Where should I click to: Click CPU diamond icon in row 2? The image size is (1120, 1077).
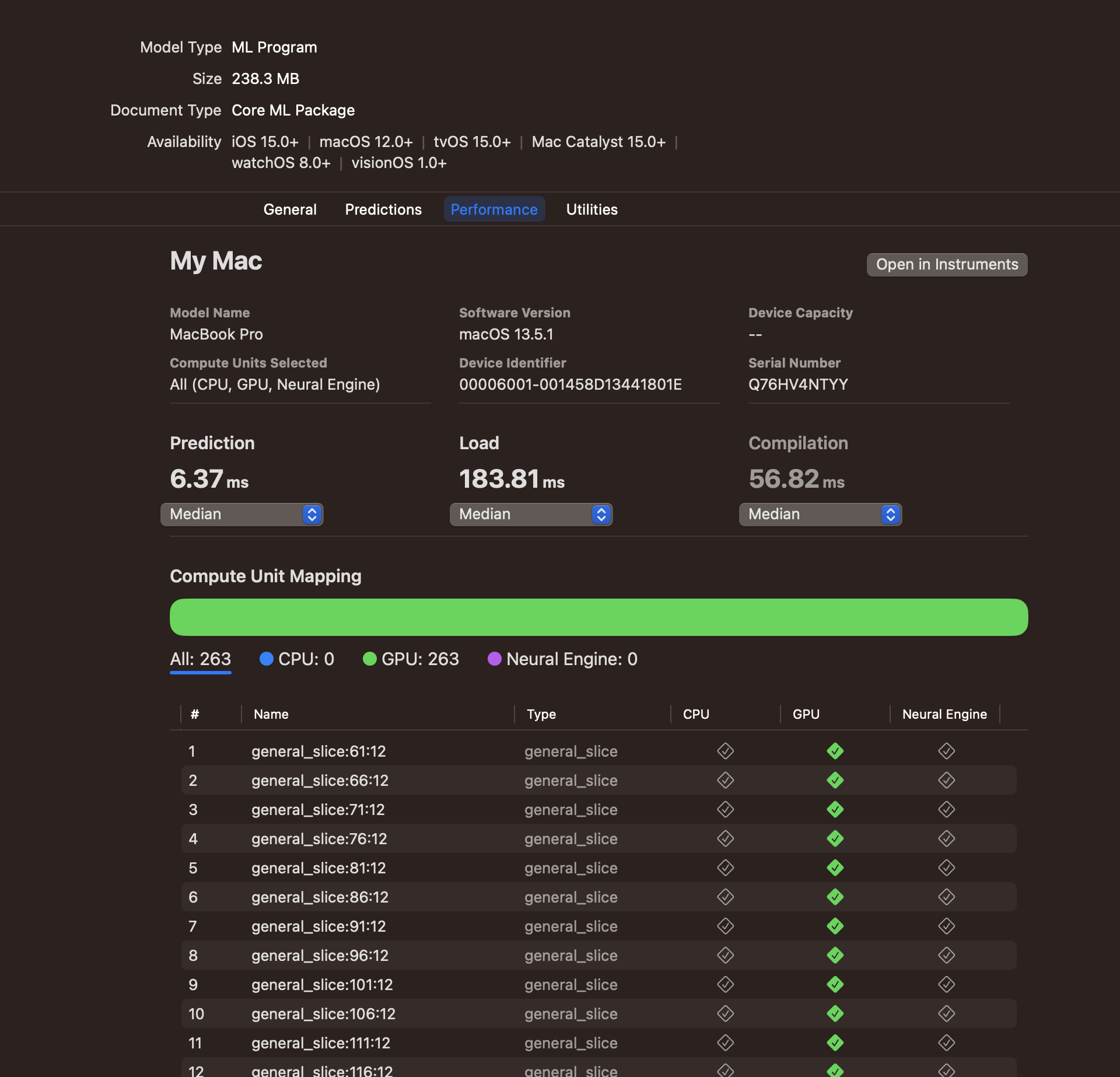(x=725, y=780)
